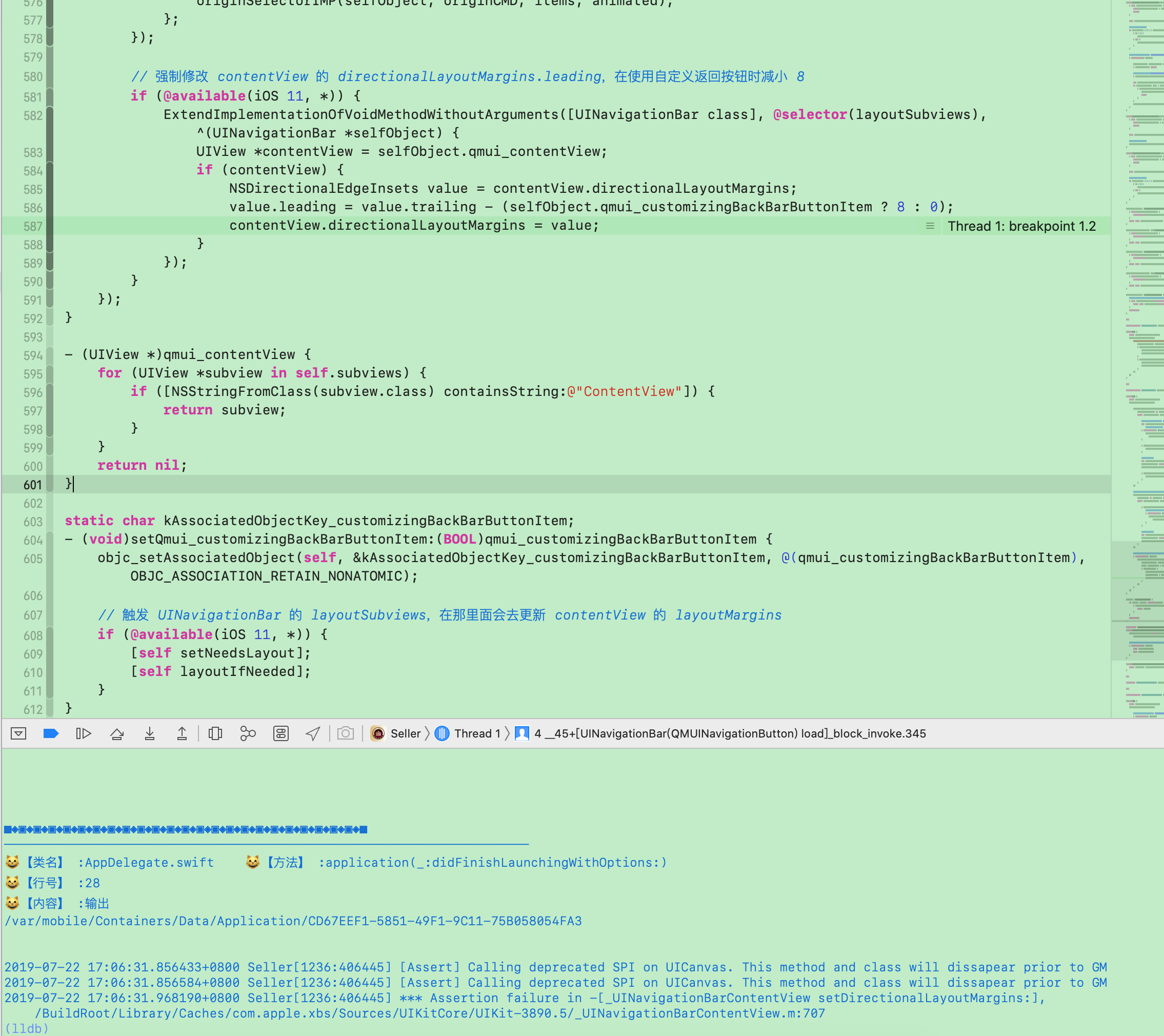The height and width of the screenshot is (1036, 1164).
Task: Click the Step Over icon in debug bar
Action: (x=117, y=733)
